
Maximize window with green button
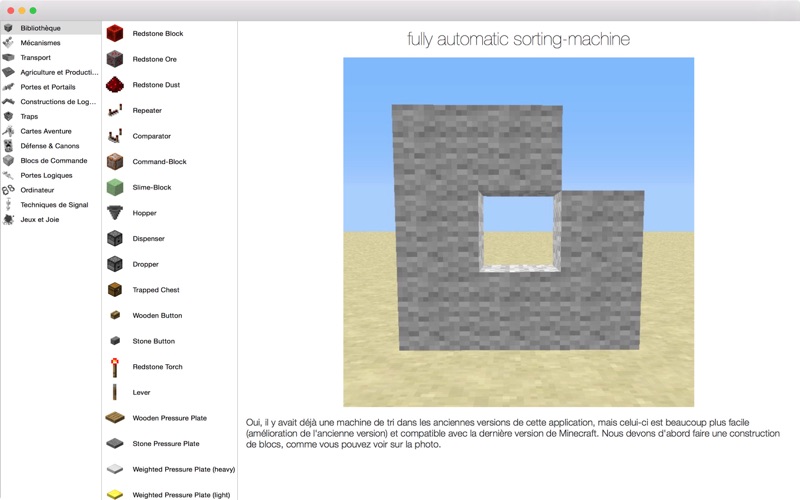point(33,11)
